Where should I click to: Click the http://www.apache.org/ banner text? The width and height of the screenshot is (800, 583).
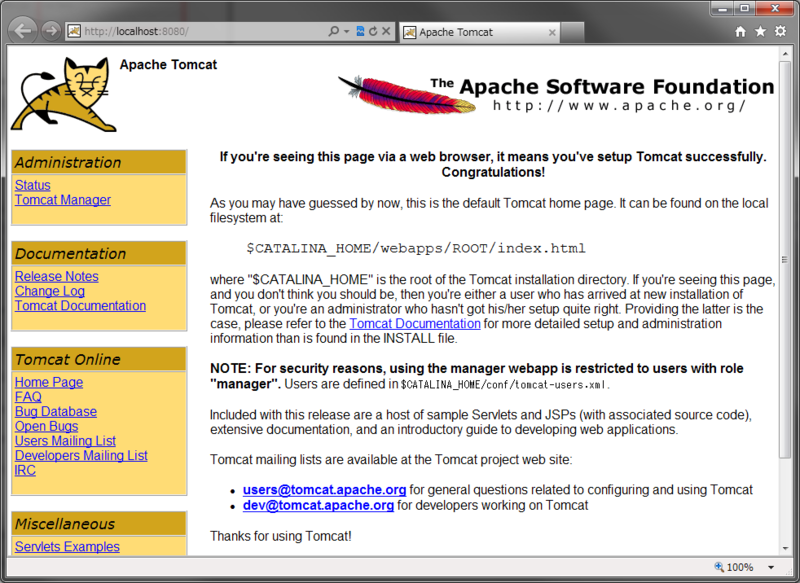tap(619, 106)
